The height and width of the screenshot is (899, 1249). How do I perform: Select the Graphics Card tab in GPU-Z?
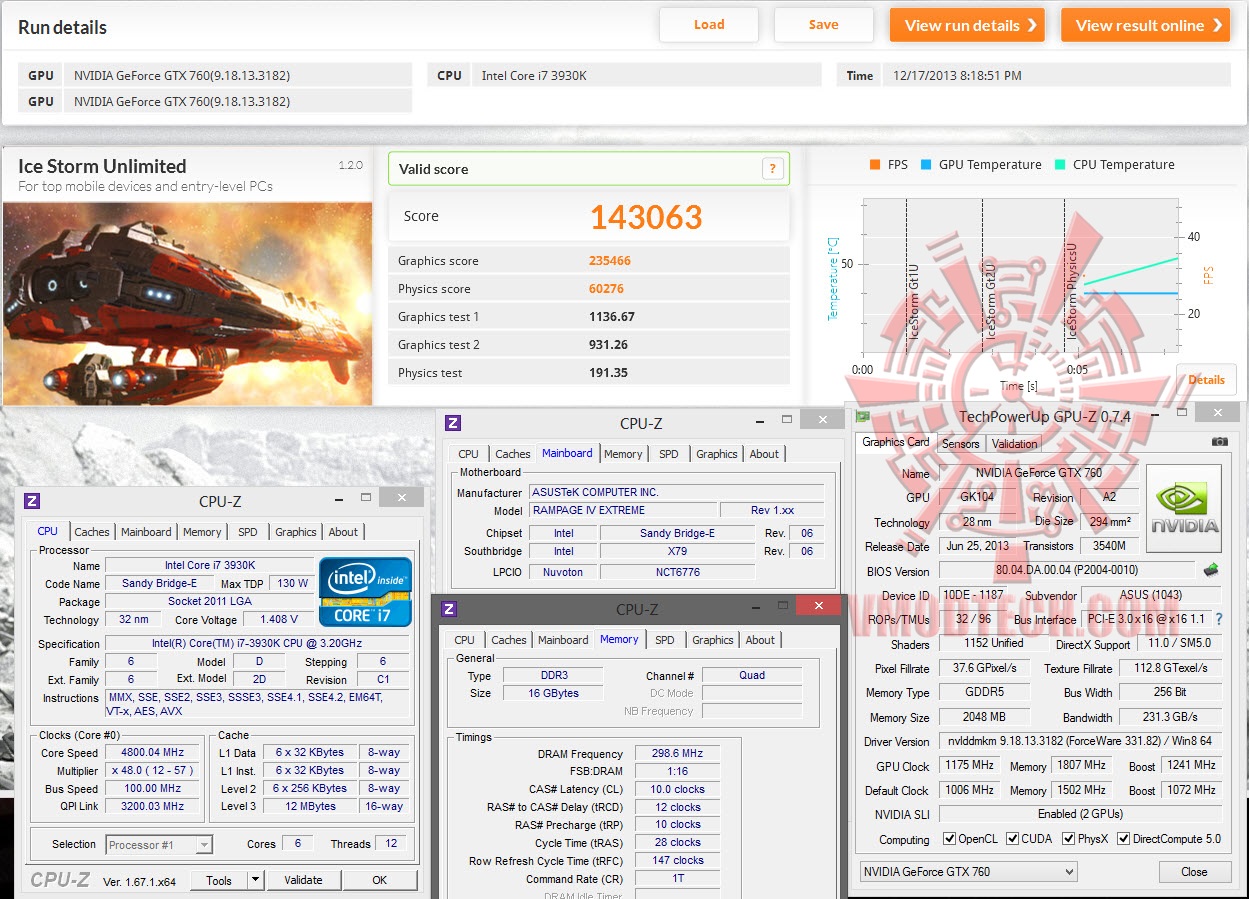(896, 442)
